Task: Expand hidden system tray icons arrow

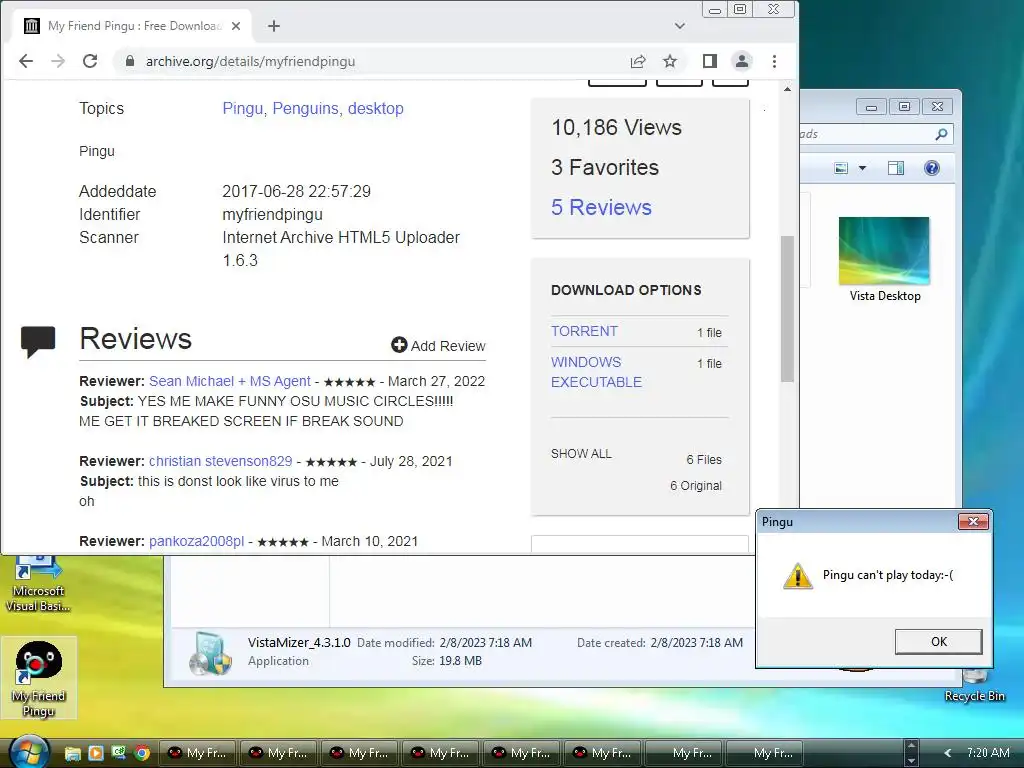Action: pyautogui.click(x=948, y=753)
